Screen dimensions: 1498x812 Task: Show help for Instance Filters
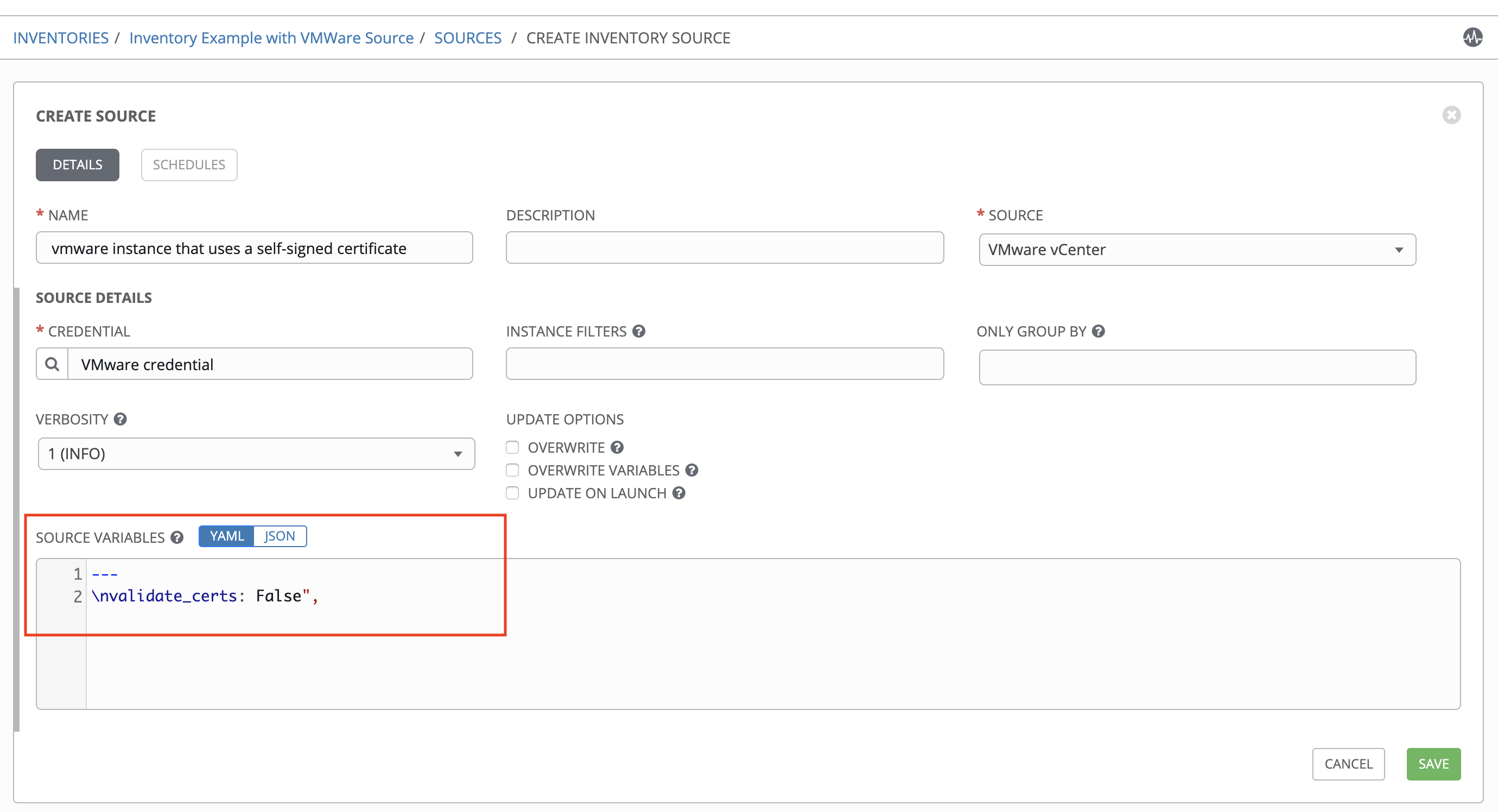(639, 331)
